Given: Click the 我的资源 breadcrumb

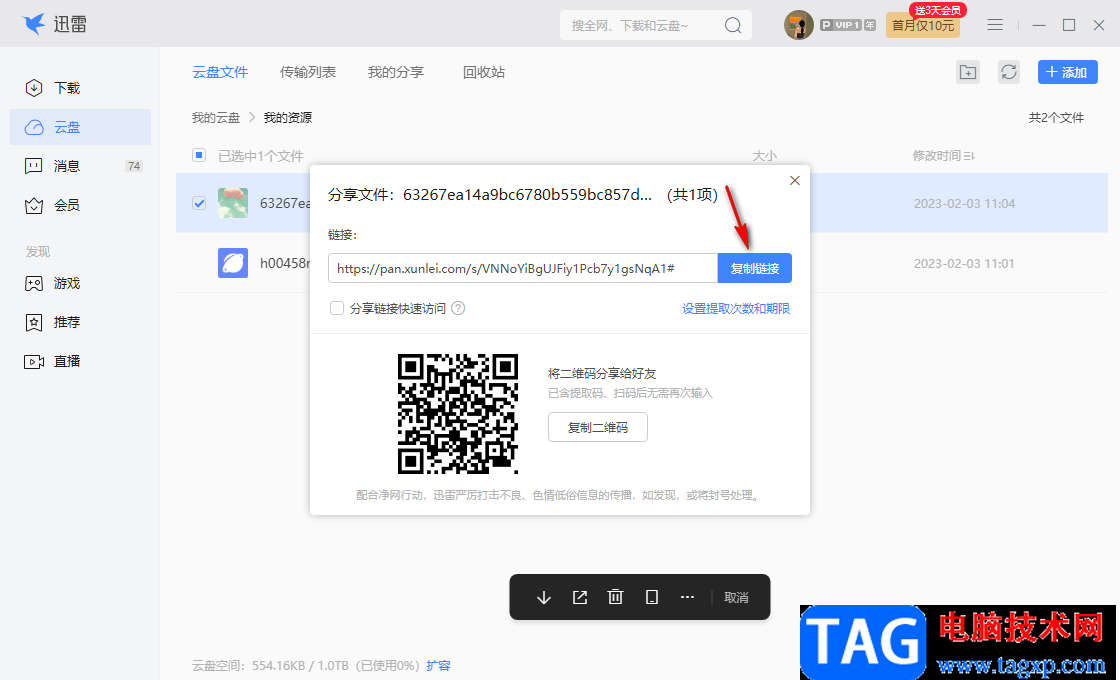Looking at the screenshot, I should tap(288, 117).
